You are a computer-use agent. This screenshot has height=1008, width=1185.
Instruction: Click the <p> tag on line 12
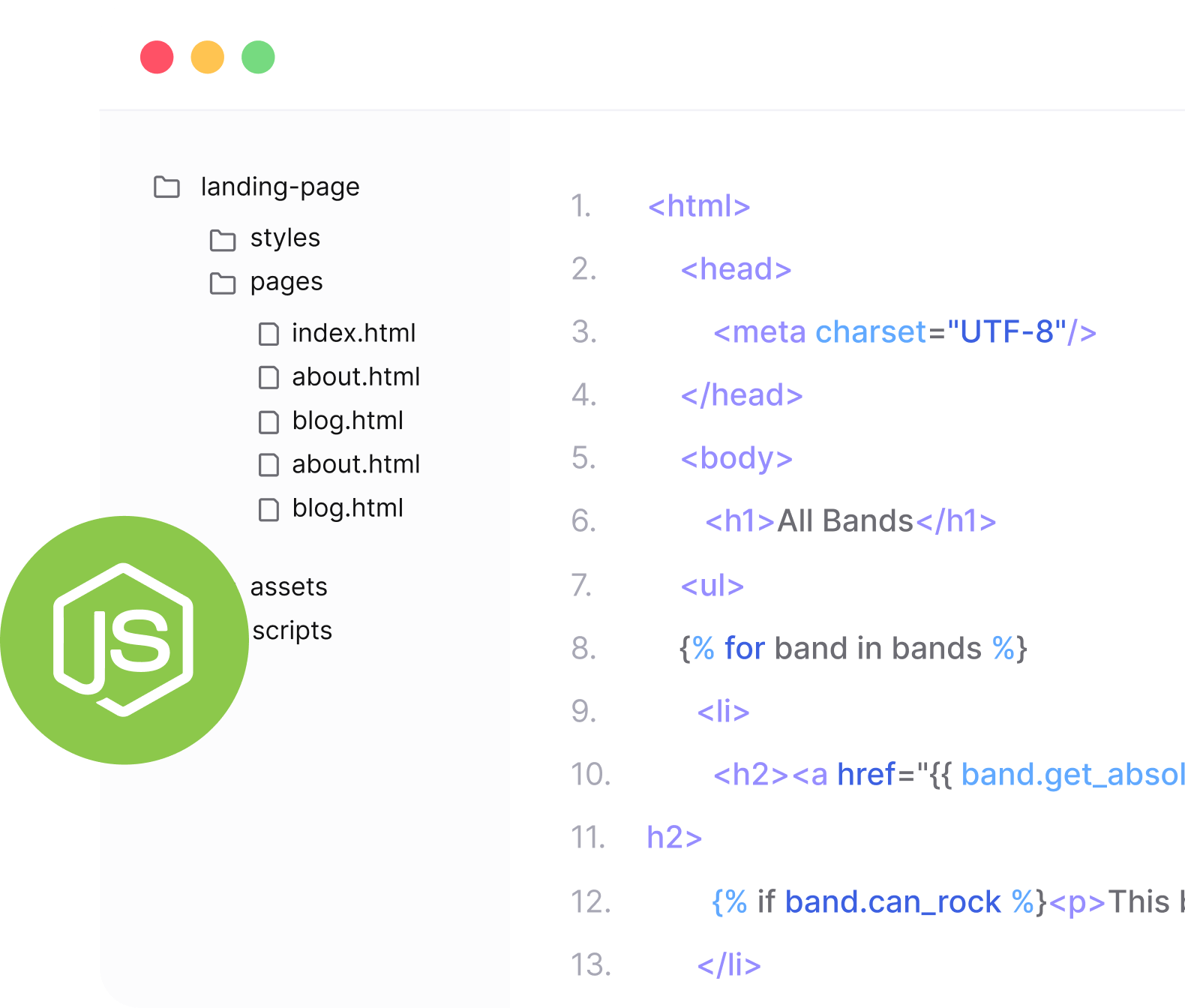[1077, 902]
